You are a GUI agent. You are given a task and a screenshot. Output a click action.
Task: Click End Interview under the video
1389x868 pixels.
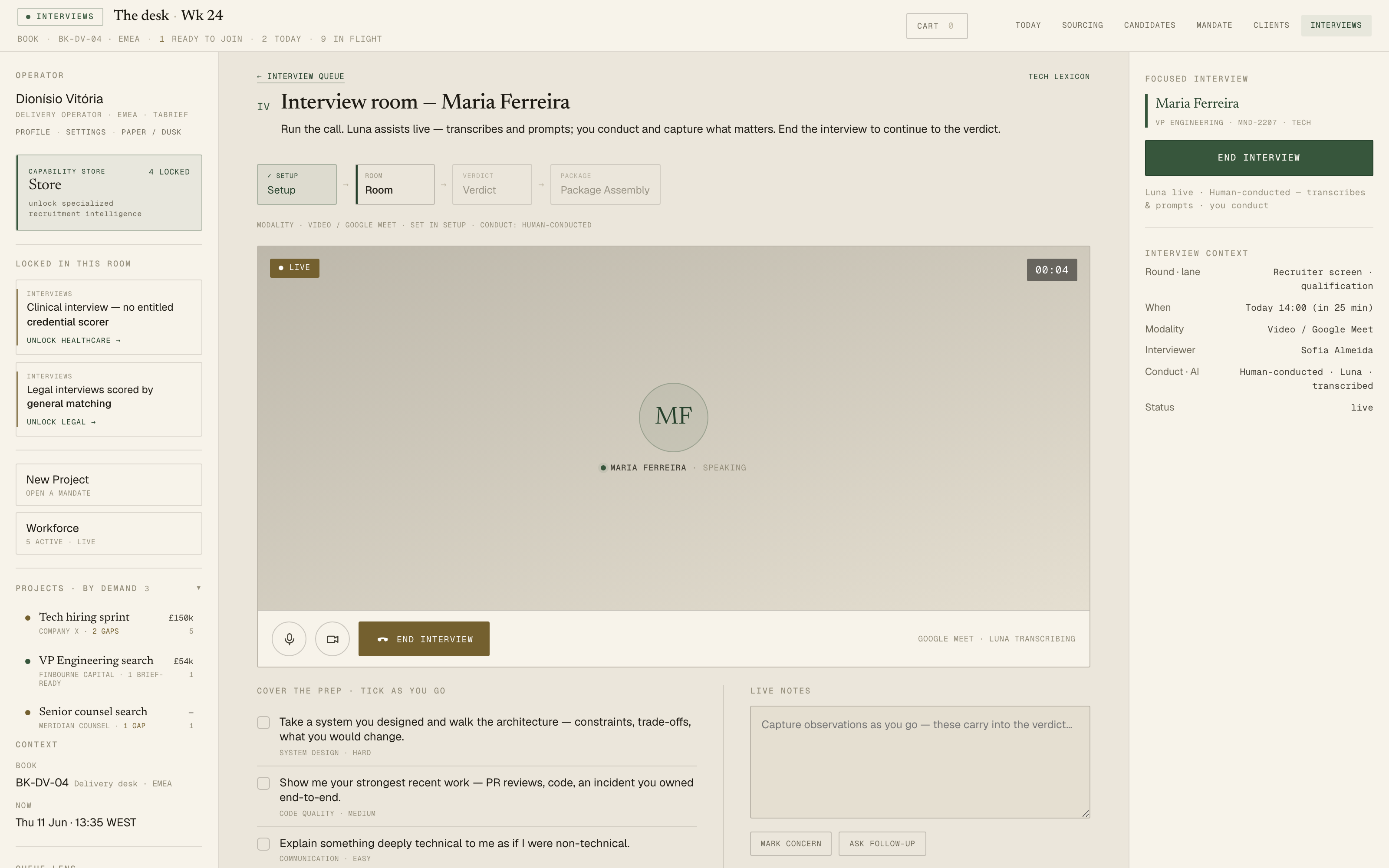[424, 639]
